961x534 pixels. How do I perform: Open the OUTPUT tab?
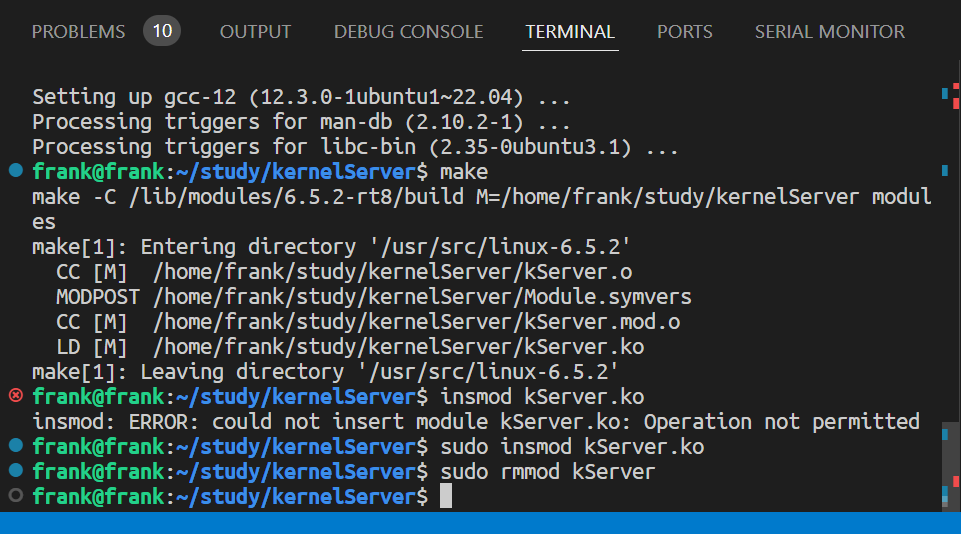[x=255, y=32]
